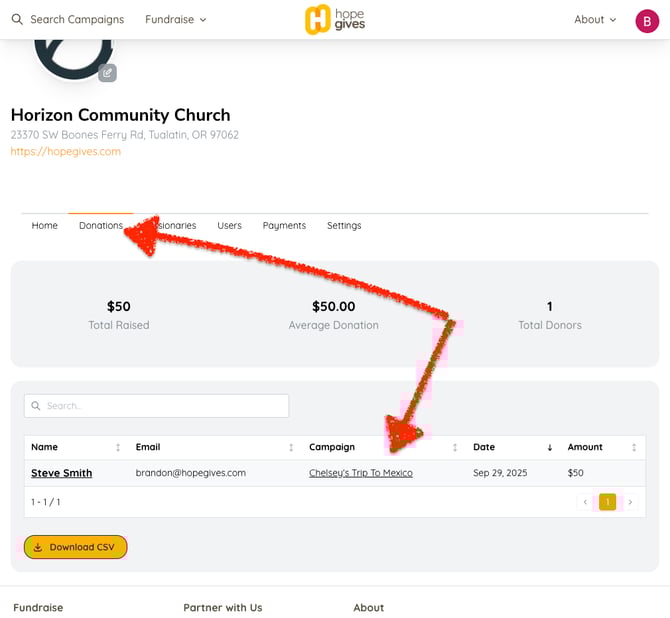Switch to the Donations tab
The width and height of the screenshot is (670, 618).
point(100,226)
